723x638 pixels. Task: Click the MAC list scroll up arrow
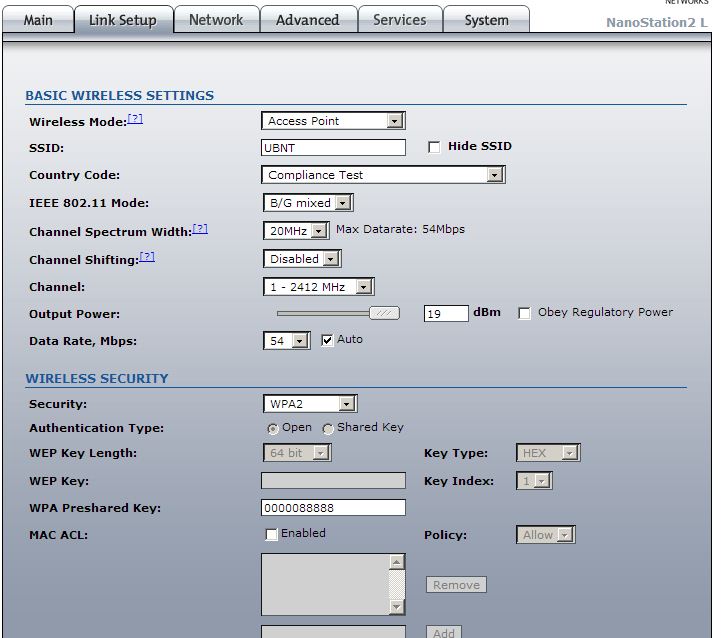tap(397, 562)
